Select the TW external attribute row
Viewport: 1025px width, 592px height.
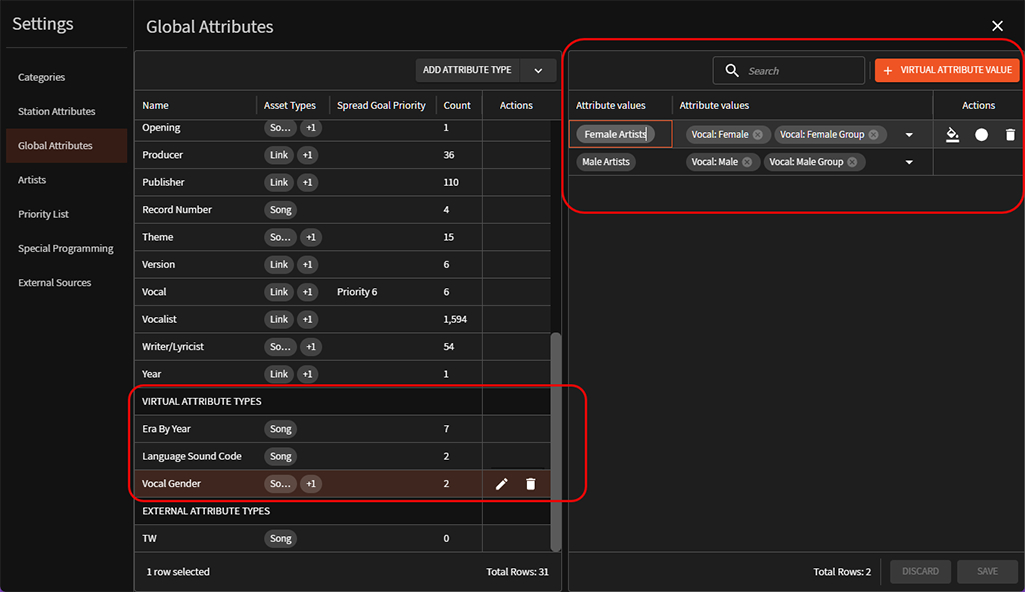point(343,539)
